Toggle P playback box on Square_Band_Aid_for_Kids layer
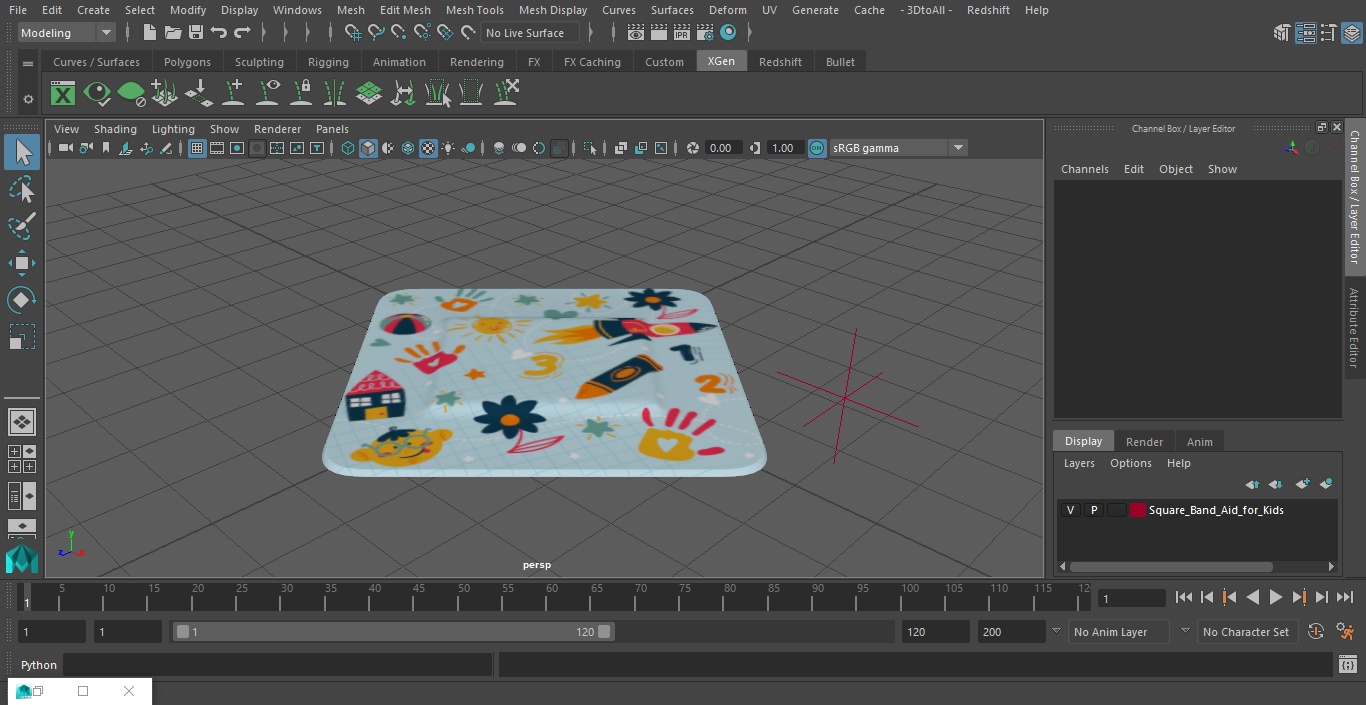The image size is (1366, 705). 1094,510
